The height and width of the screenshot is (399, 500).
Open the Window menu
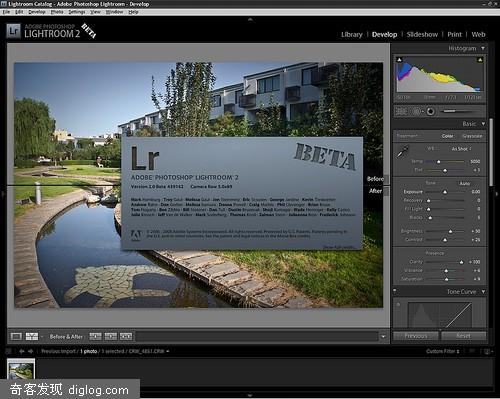coord(114,12)
